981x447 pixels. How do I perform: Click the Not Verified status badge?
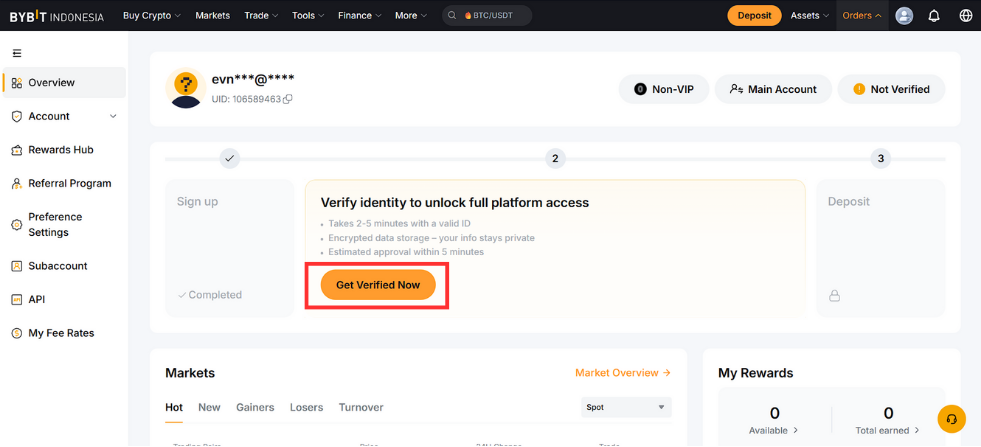click(892, 90)
